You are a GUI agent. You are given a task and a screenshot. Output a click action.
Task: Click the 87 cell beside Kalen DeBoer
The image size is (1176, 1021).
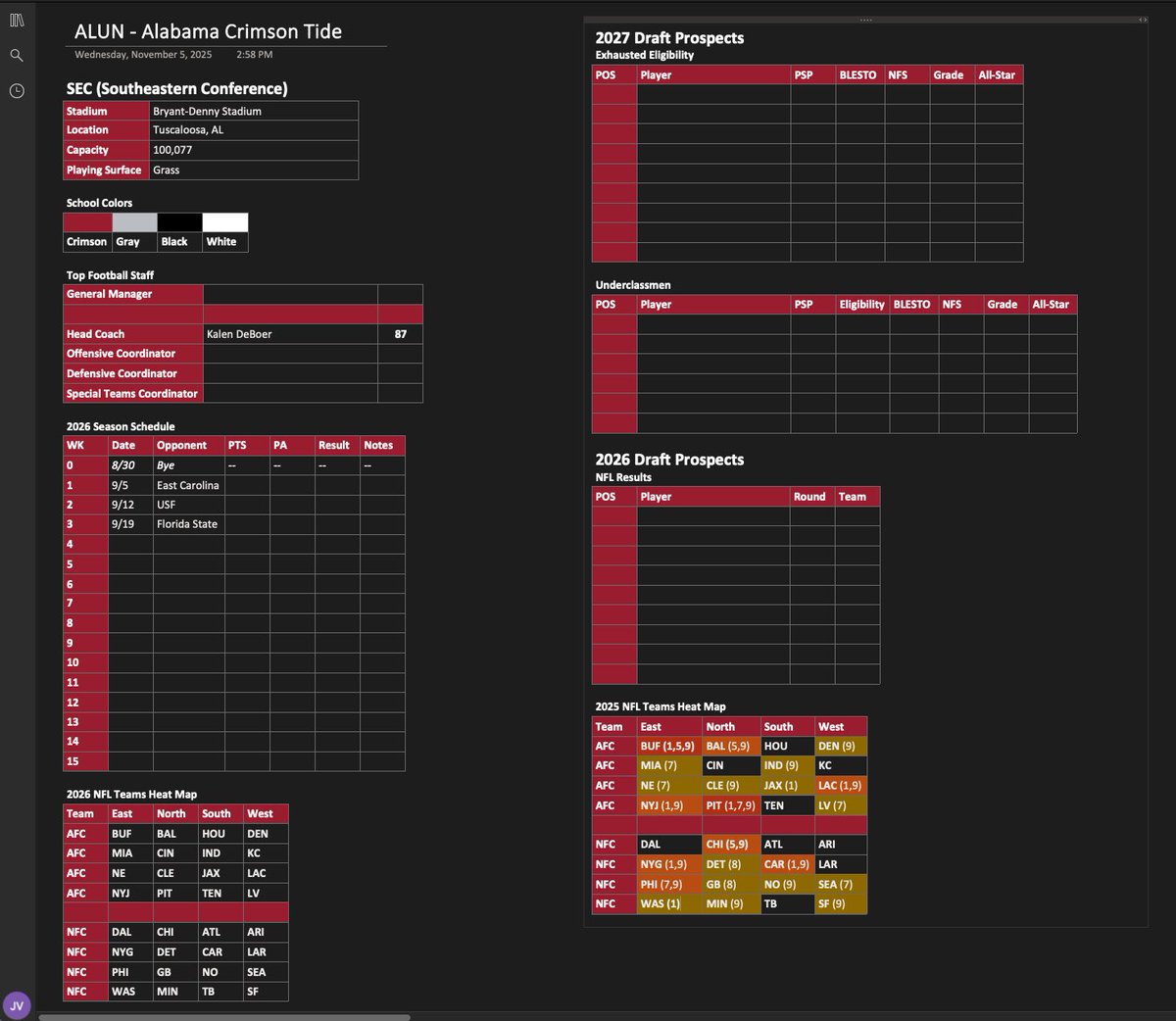point(400,334)
